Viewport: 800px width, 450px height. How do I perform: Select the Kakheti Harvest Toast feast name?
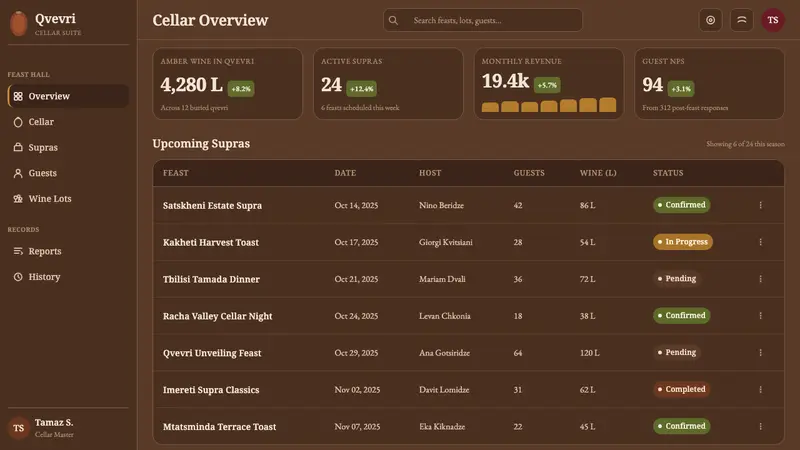tap(211, 242)
